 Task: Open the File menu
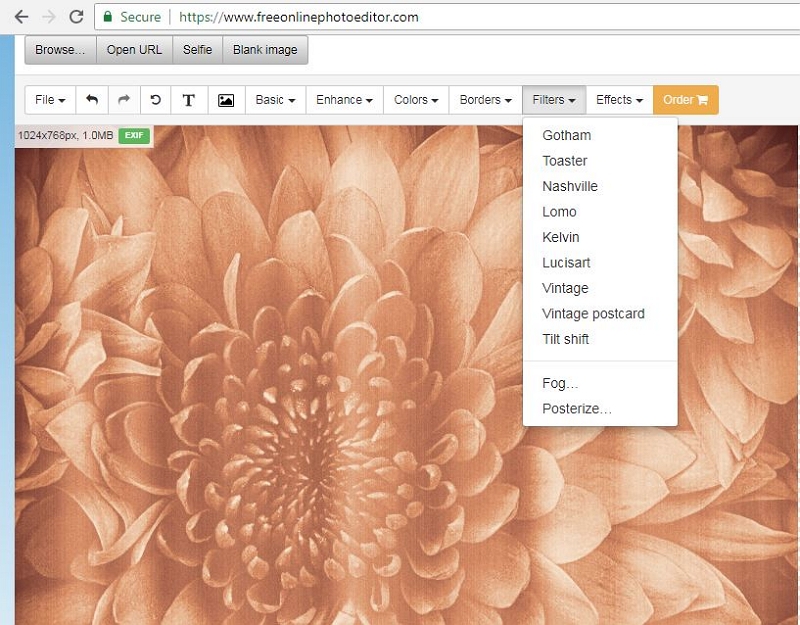pos(48,99)
